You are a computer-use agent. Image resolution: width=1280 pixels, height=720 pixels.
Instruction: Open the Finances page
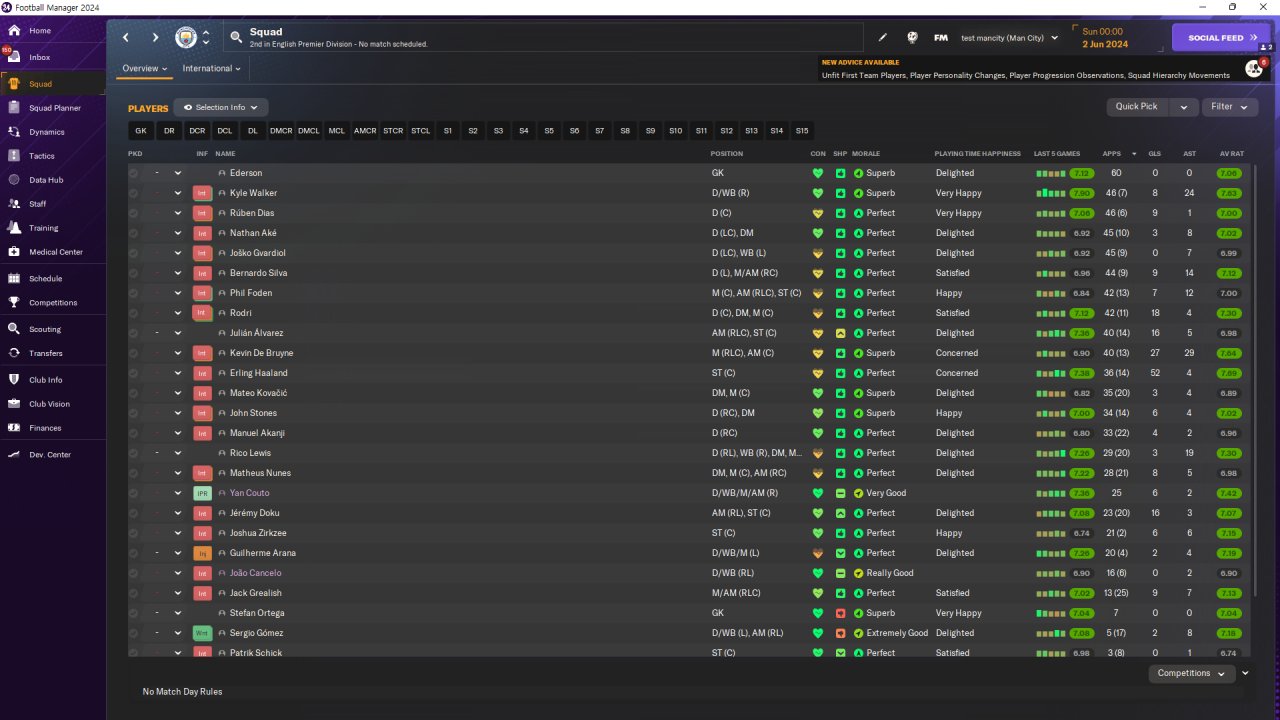[x=45, y=428]
